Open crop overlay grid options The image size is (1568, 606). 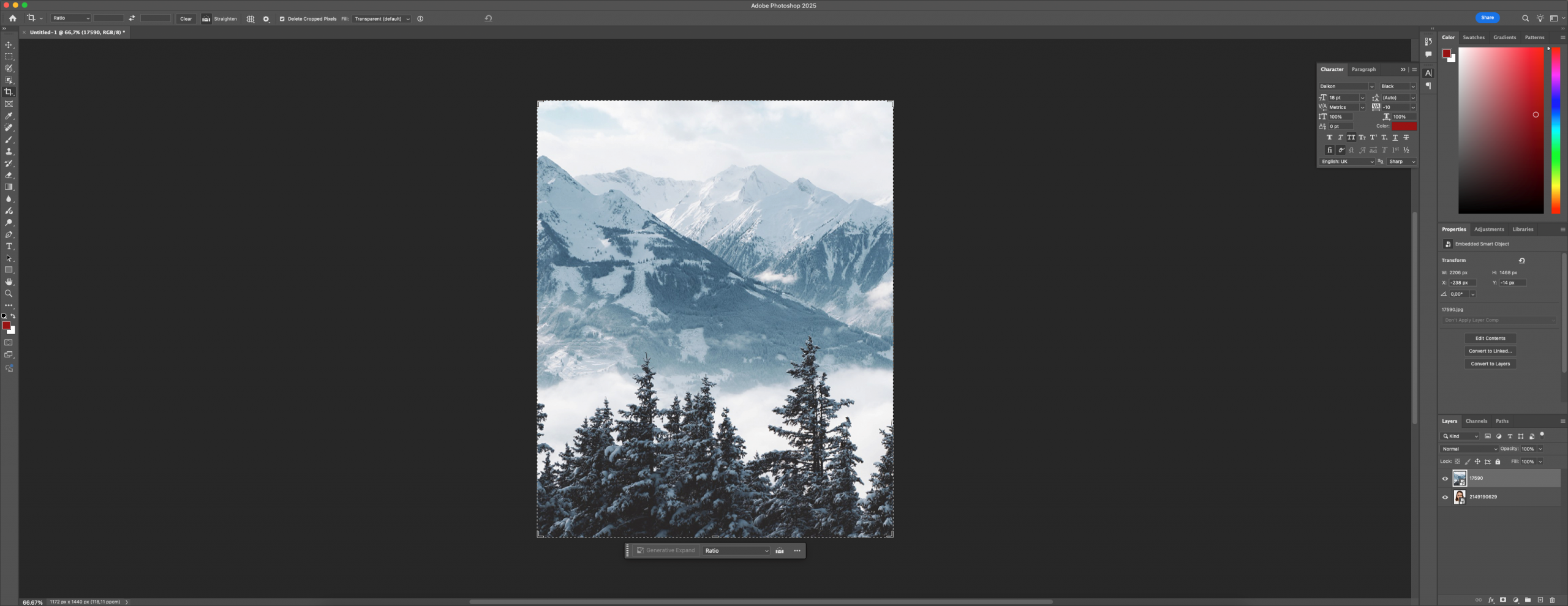[251, 19]
